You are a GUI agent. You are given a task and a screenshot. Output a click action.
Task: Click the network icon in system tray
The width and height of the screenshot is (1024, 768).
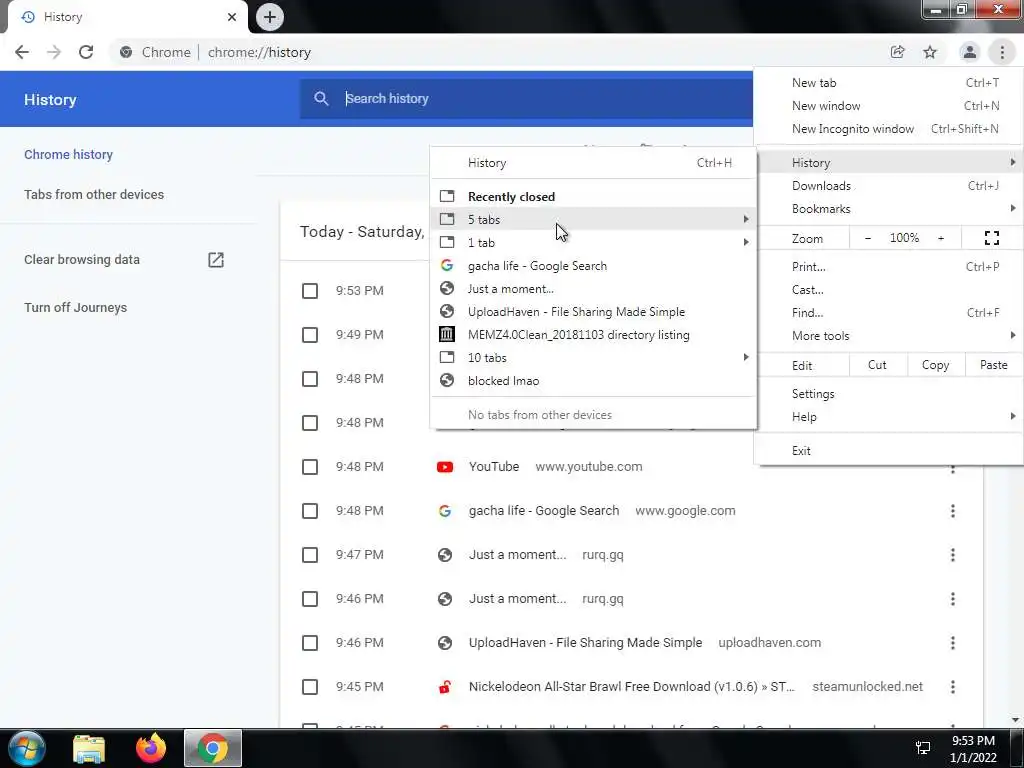923,748
